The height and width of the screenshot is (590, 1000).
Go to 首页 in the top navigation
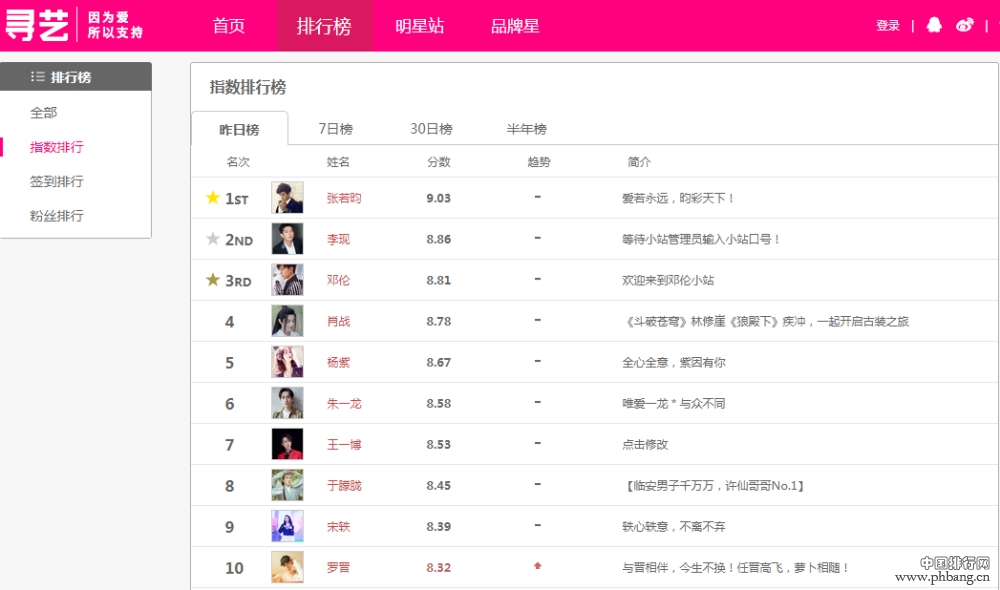point(229,25)
